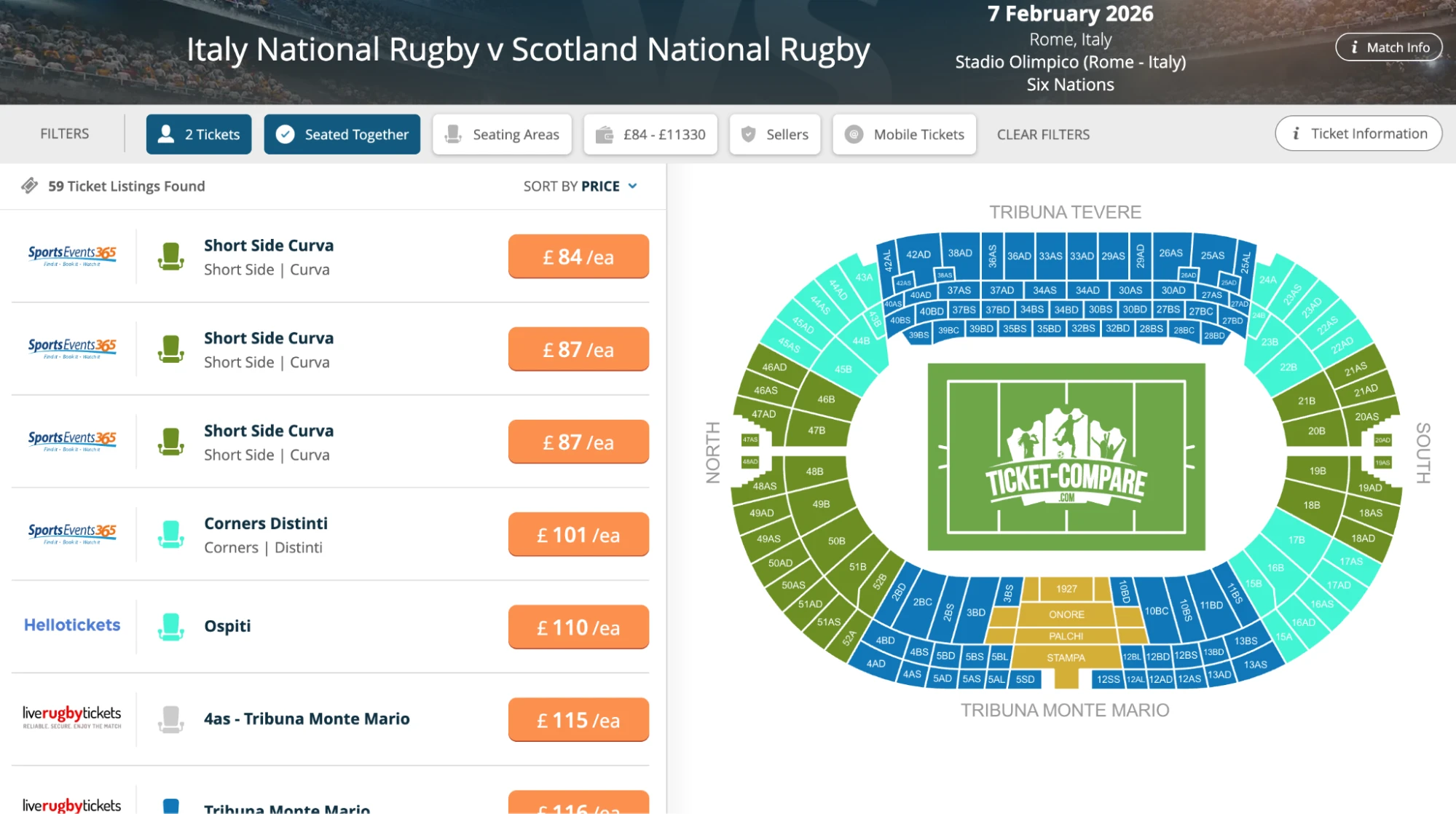Open Ticket Information
The image size is (1456, 814).
point(1358,133)
